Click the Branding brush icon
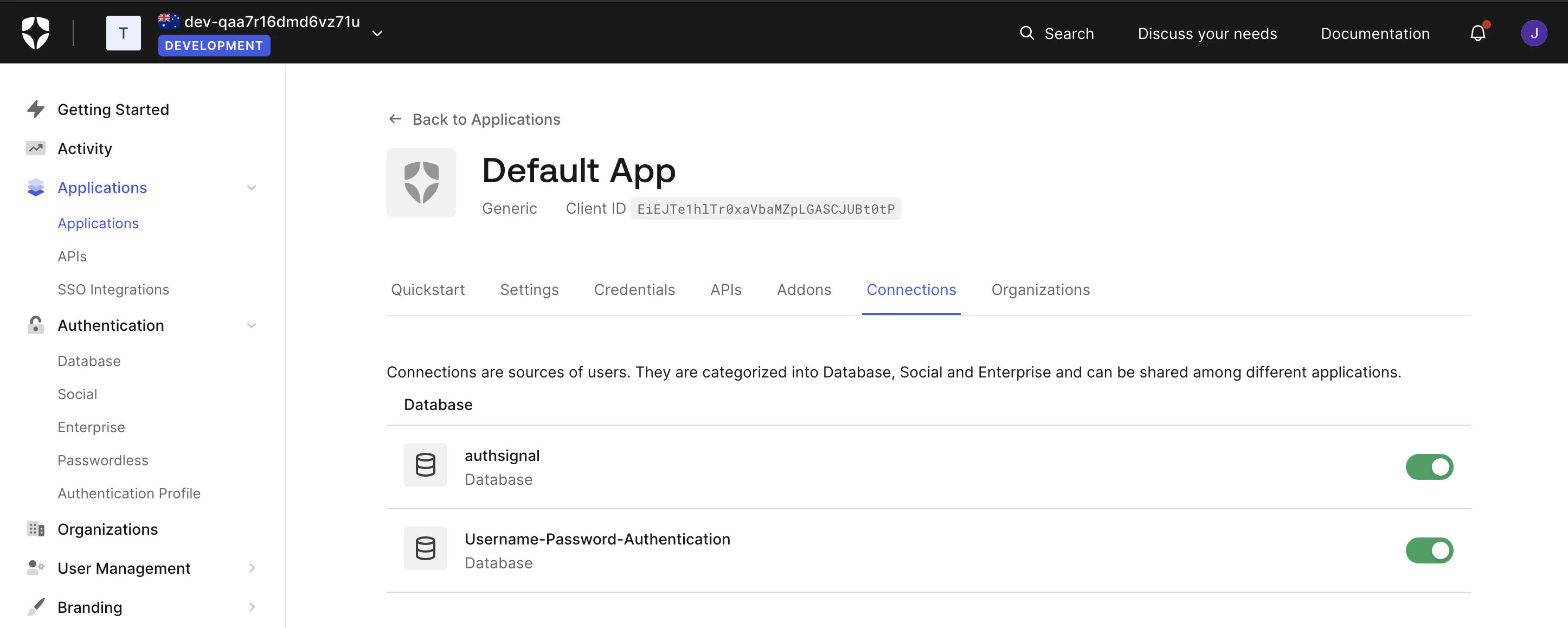The height and width of the screenshot is (628, 1568). pyautogui.click(x=36, y=607)
